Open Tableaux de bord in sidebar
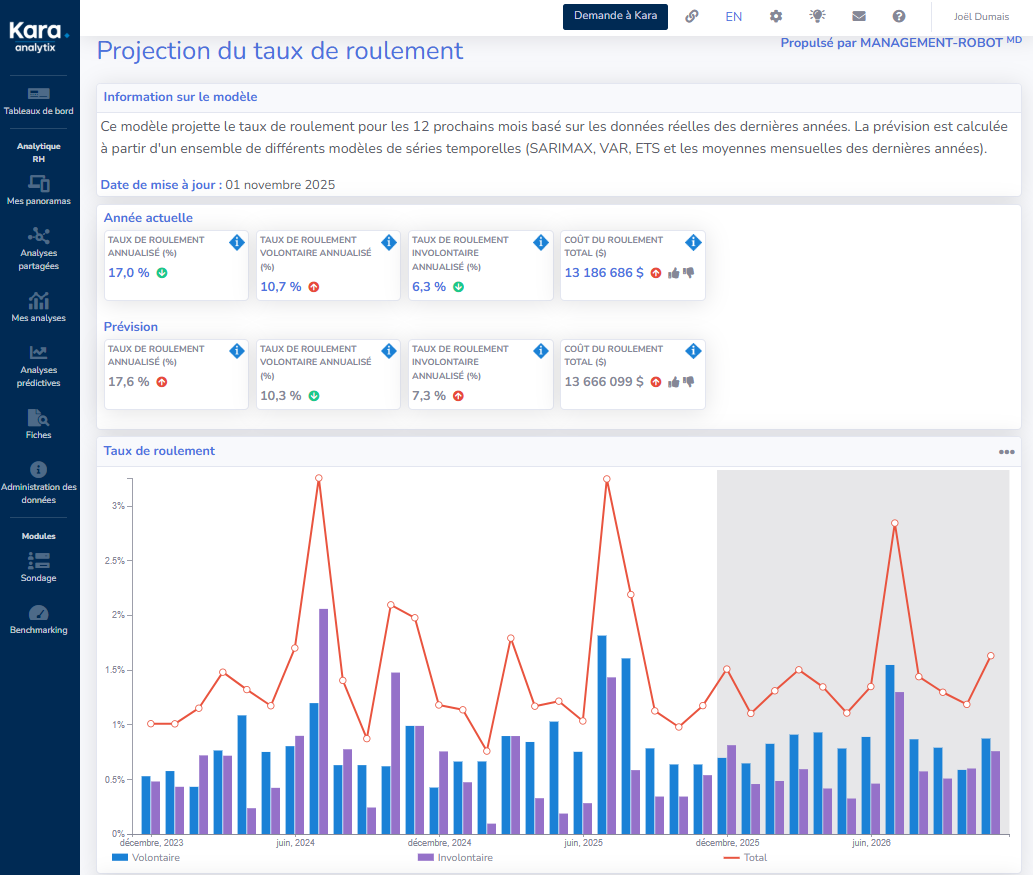This screenshot has width=1033, height=875. [39, 100]
